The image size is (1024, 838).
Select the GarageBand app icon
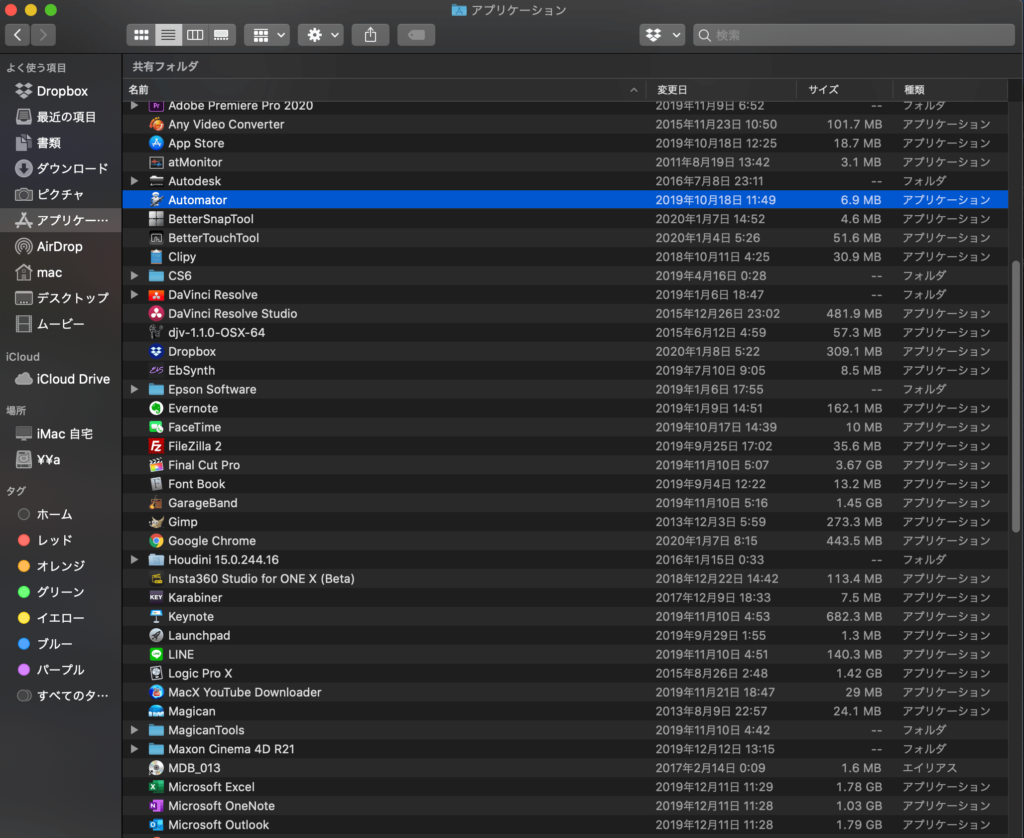click(156, 503)
